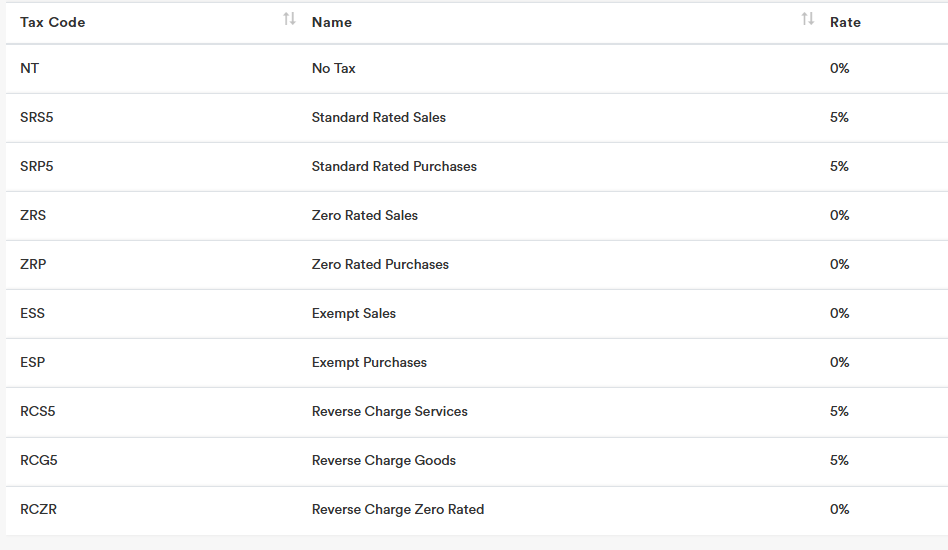Click the 5% rate in the RCG5 row
Screen dimensions: 948x550
coord(839,461)
